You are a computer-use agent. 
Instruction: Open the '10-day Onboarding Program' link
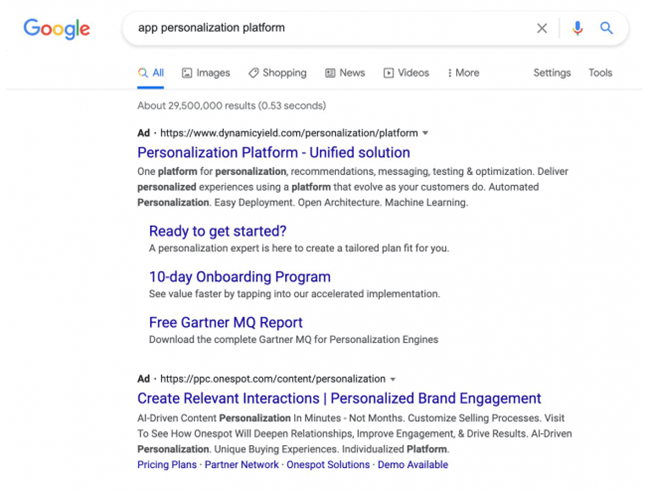pos(239,277)
